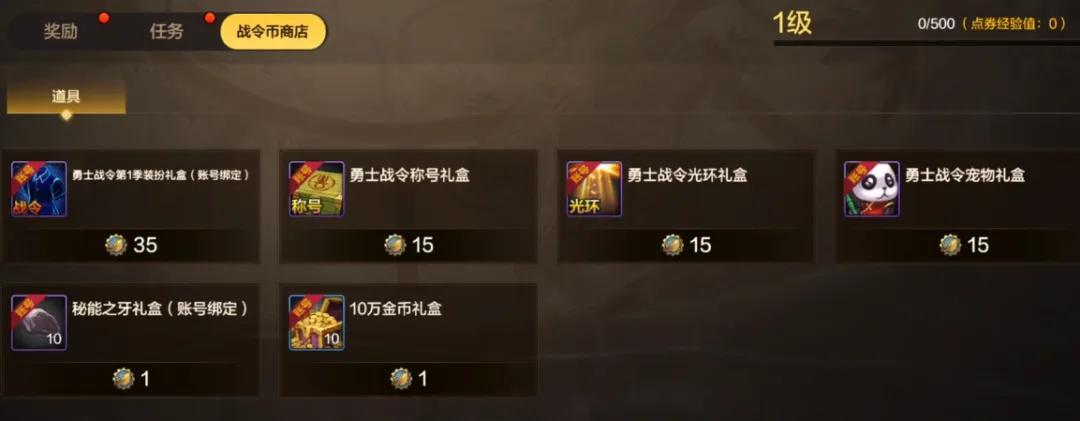Click the golden 光环 aura gift box icon
1080x421 pixels.
[594, 189]
